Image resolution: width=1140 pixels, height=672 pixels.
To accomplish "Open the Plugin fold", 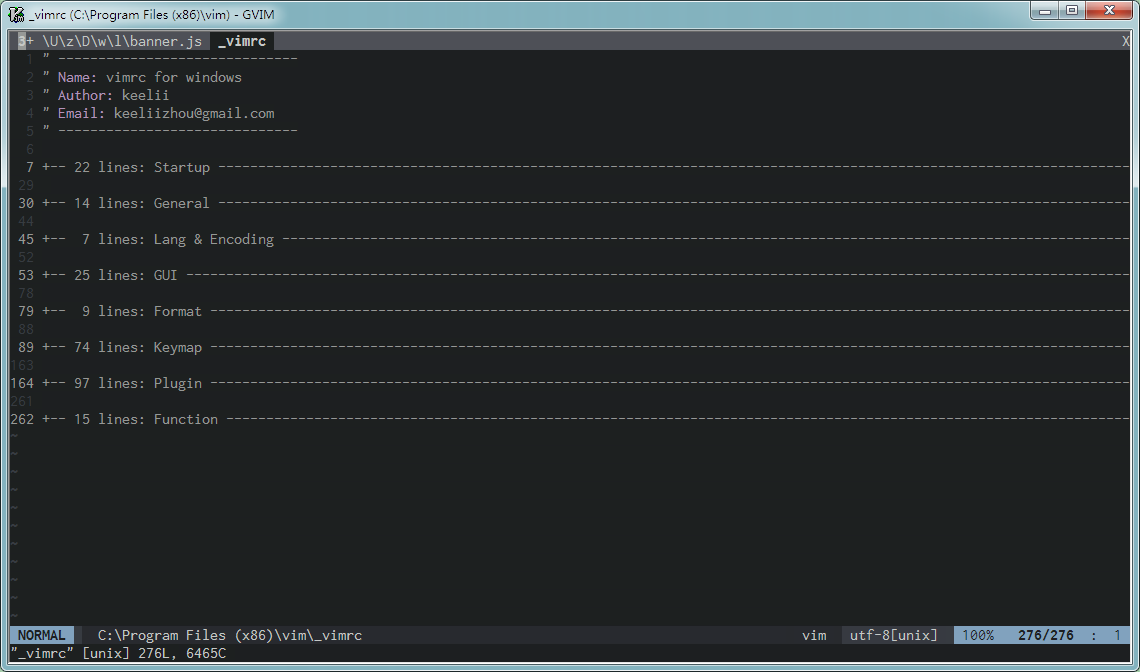I will [x=585, y=383].
